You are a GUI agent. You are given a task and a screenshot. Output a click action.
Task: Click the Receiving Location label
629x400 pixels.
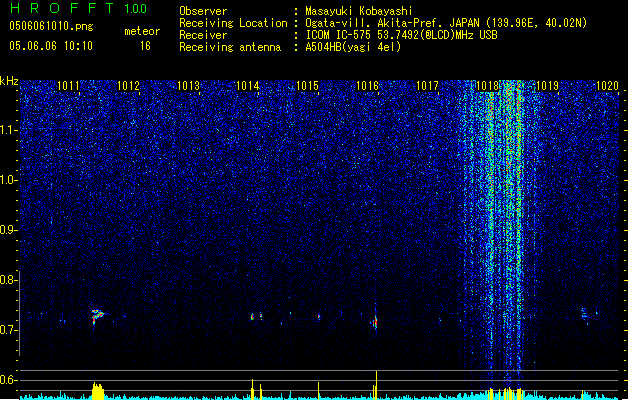pyautogui.click(x=233, y=23)
